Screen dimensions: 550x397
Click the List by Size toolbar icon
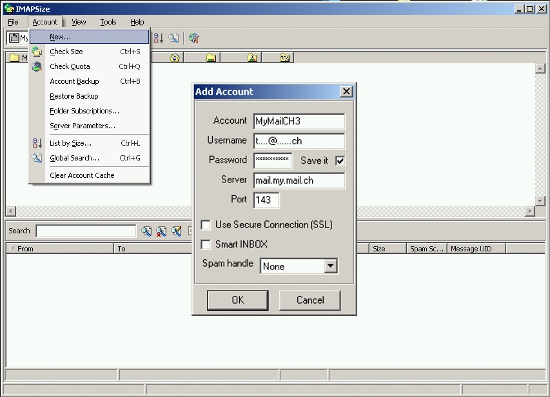tap(159, 38)
